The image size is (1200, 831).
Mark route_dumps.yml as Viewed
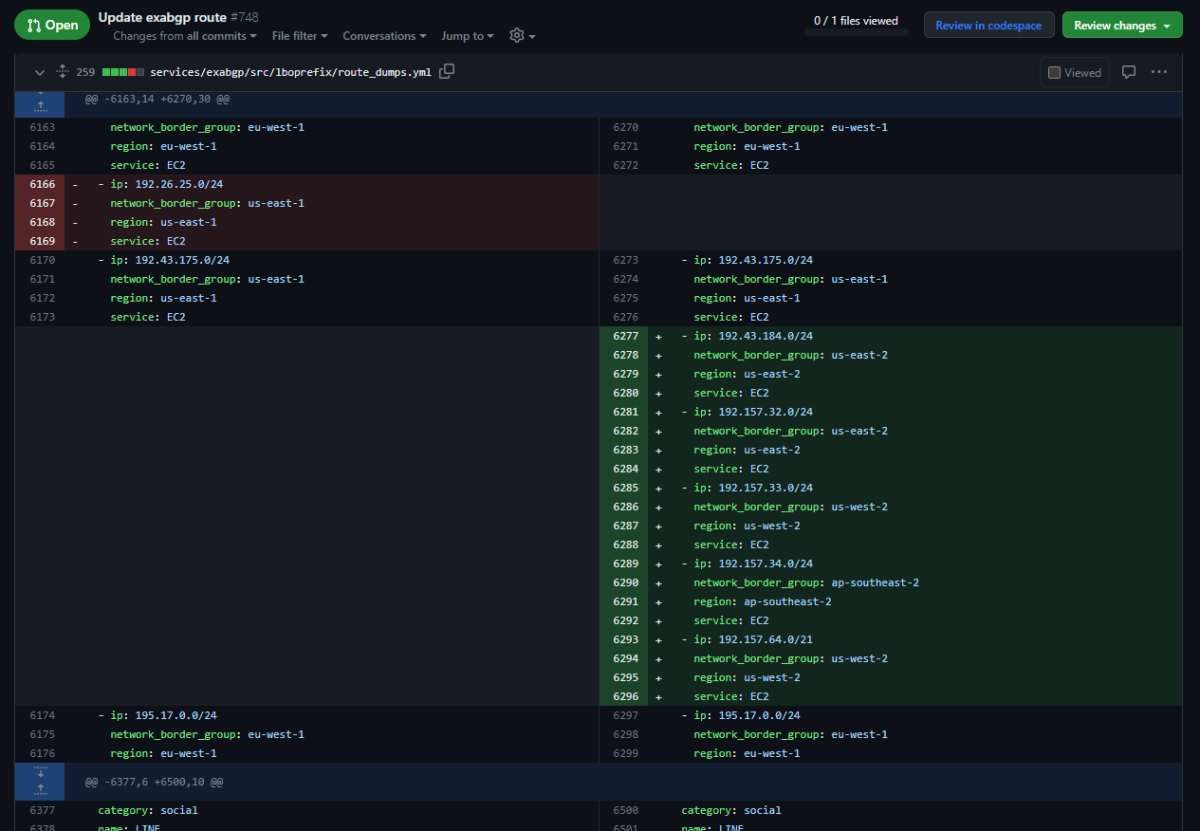point(1074,72)
